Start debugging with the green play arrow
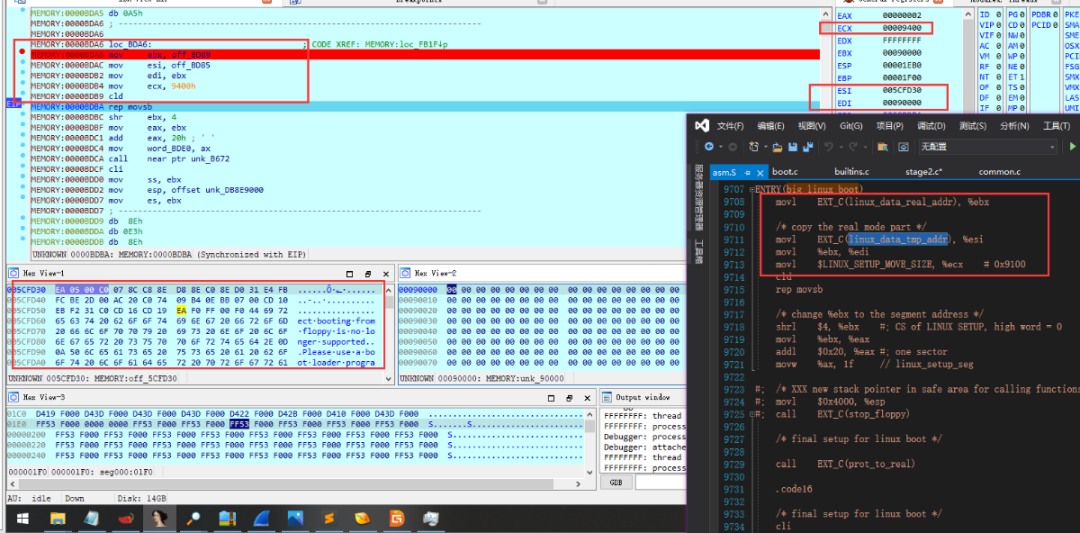The width and height of the screenshot is (1080, 533). (1071, 147)
